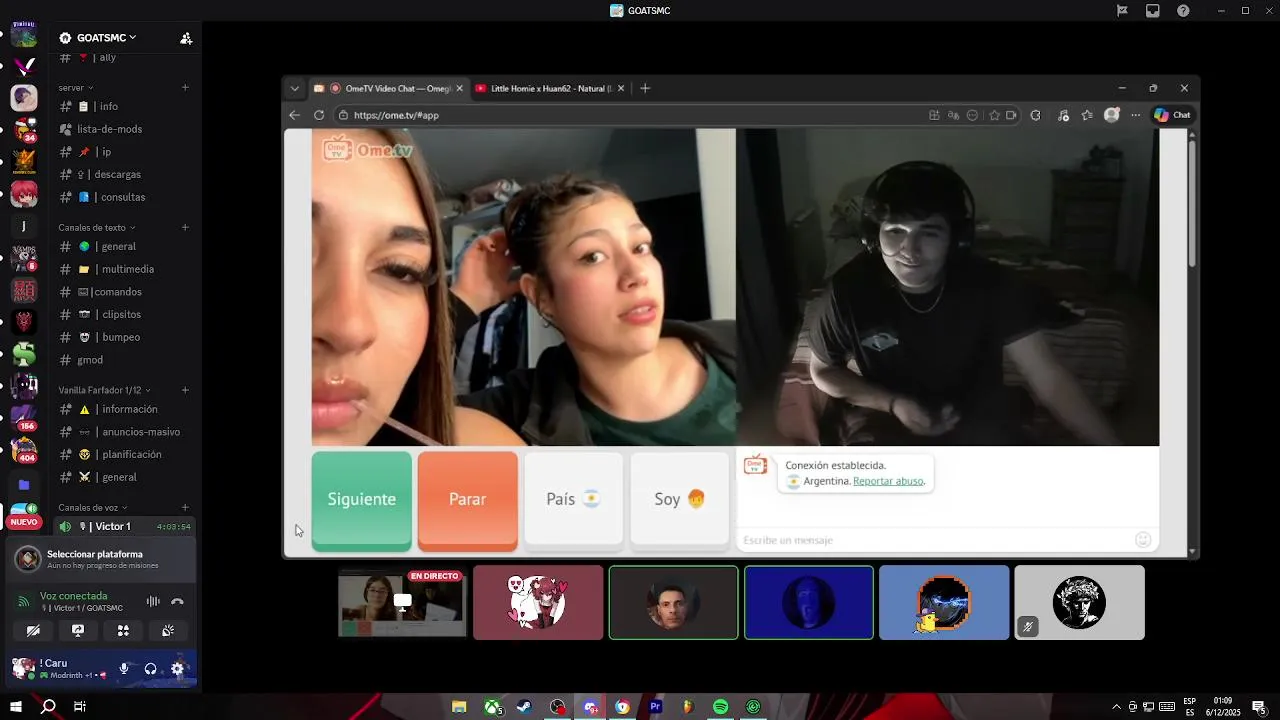This screenshot has width=1280, height=720.
Task: Open the browser profile avatar
Action: tap(1111, 115)
